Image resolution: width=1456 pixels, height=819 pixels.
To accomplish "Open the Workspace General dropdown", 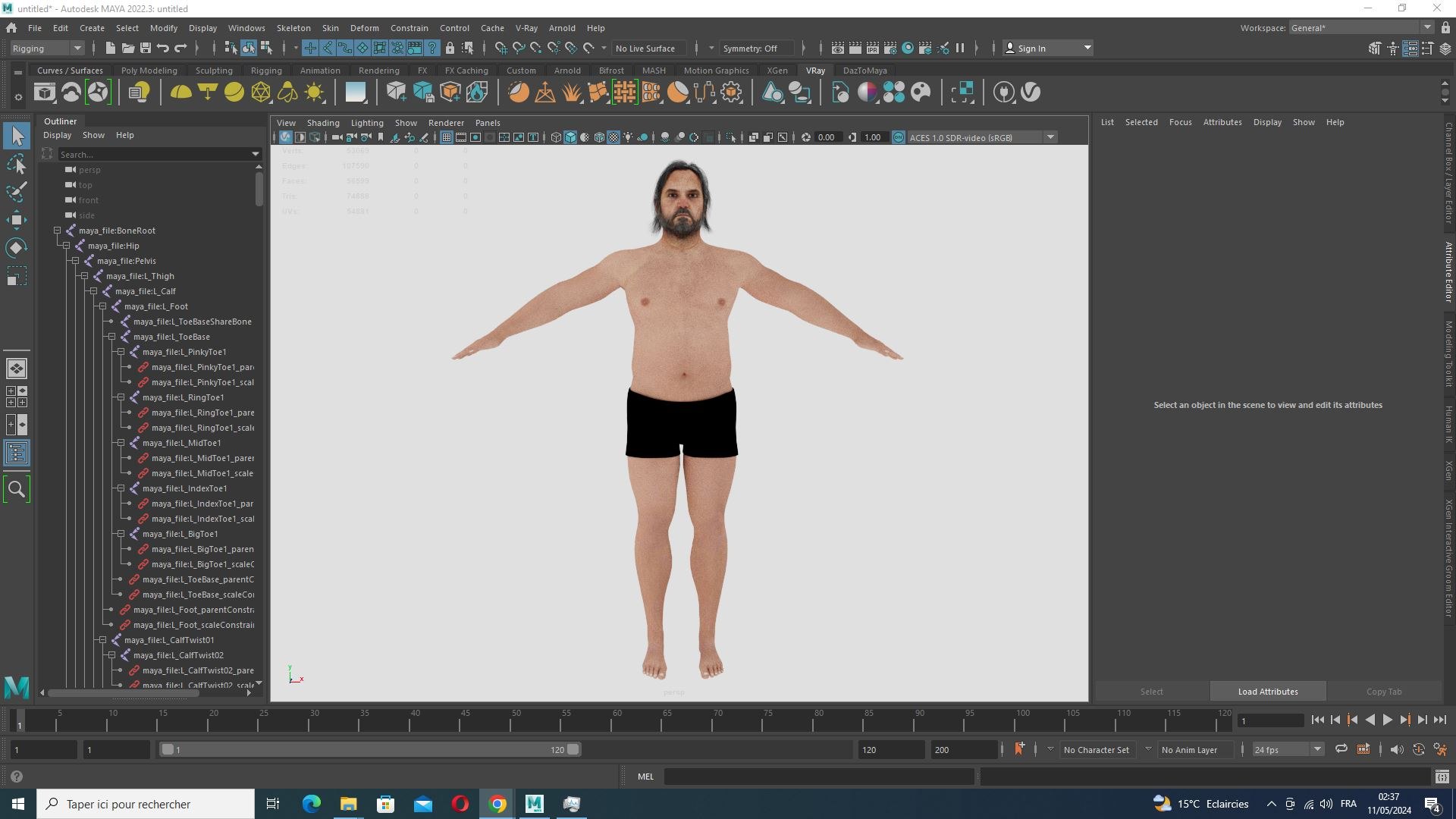I will pos(1361,28).
